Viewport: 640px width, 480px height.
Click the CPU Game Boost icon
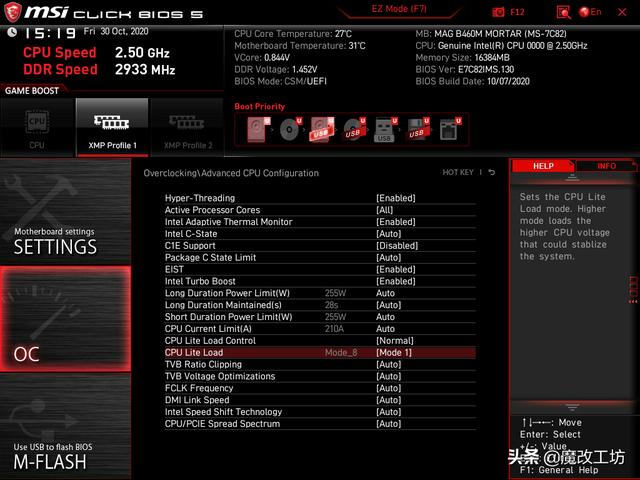pyautogui.click(x=37, y=126)
